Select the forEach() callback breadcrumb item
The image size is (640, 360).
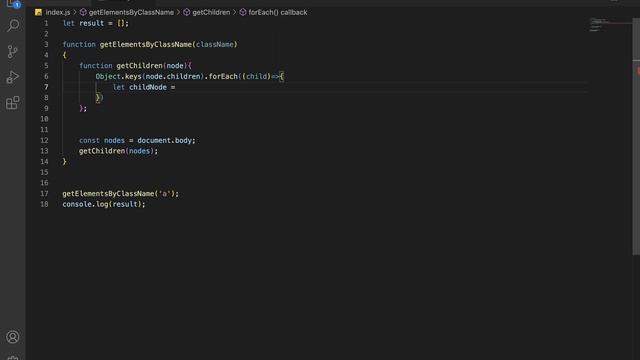[x=278, y=12]
